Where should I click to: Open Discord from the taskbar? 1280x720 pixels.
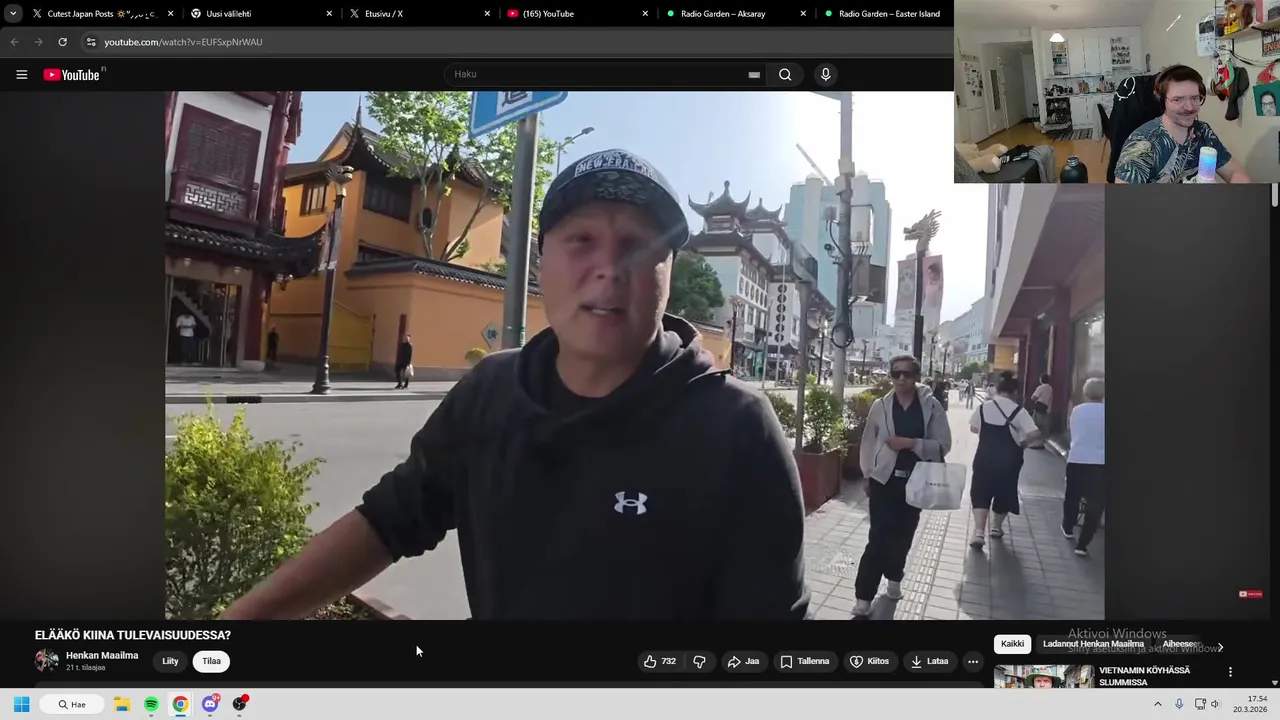210,704
